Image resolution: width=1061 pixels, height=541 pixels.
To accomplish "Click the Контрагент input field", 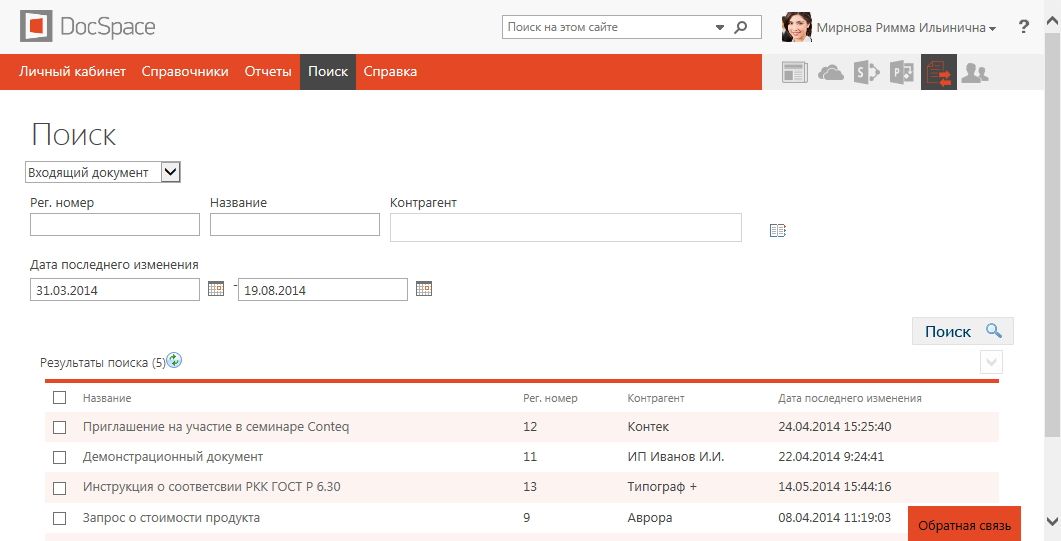I will tap(566, 227).
